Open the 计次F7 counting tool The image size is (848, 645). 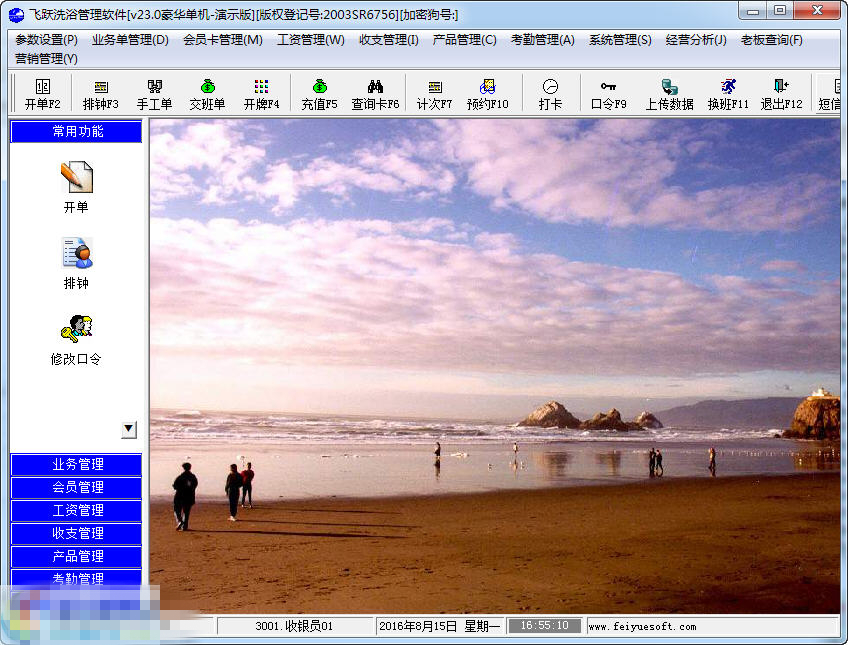point(434,93)
